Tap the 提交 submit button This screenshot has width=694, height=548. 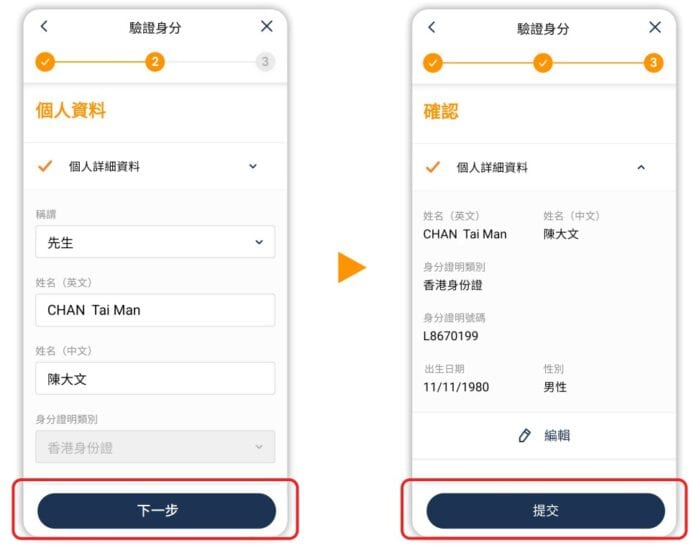pos(545,510)
